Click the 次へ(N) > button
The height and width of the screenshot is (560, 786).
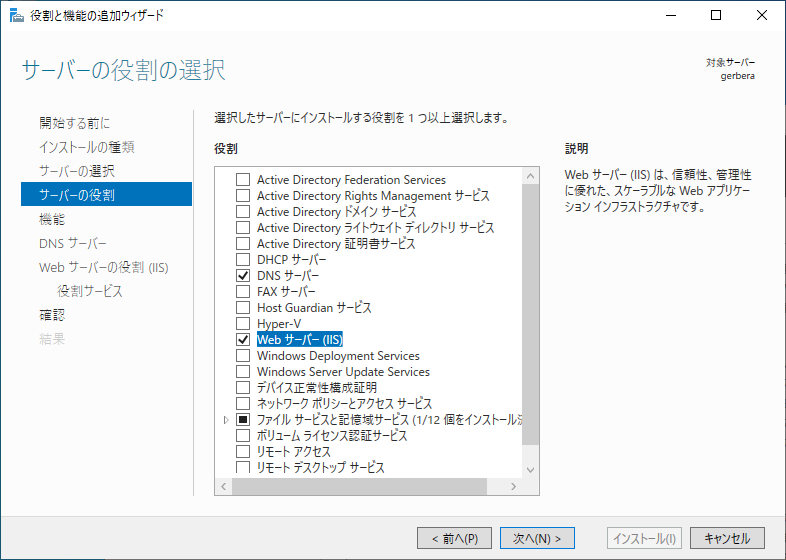click(537, 538)
